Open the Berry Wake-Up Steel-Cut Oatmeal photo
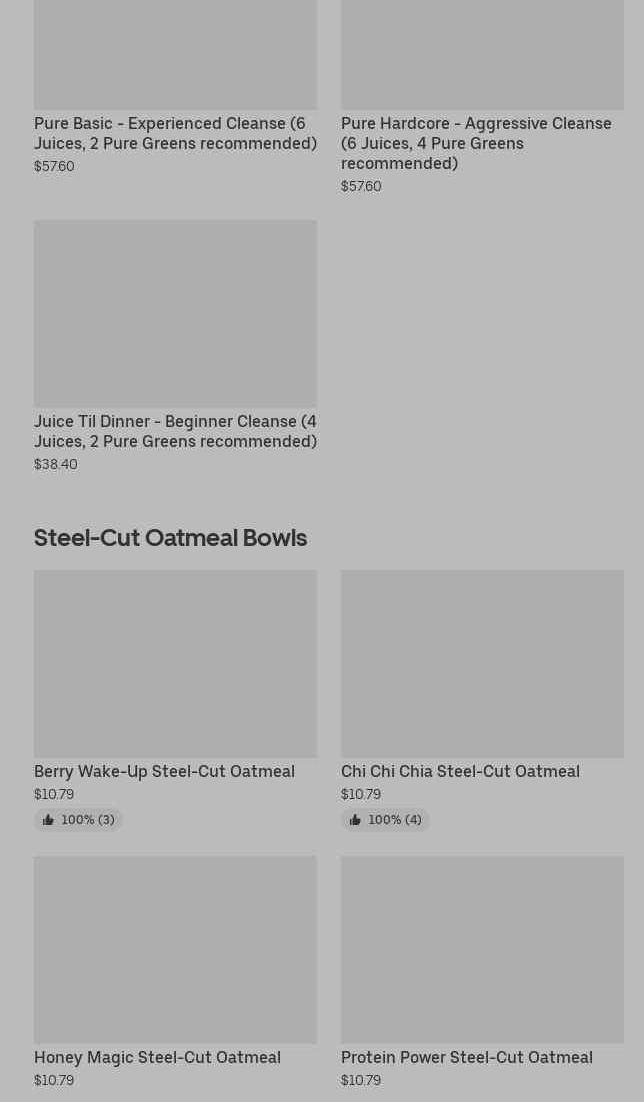 (175, 663)
